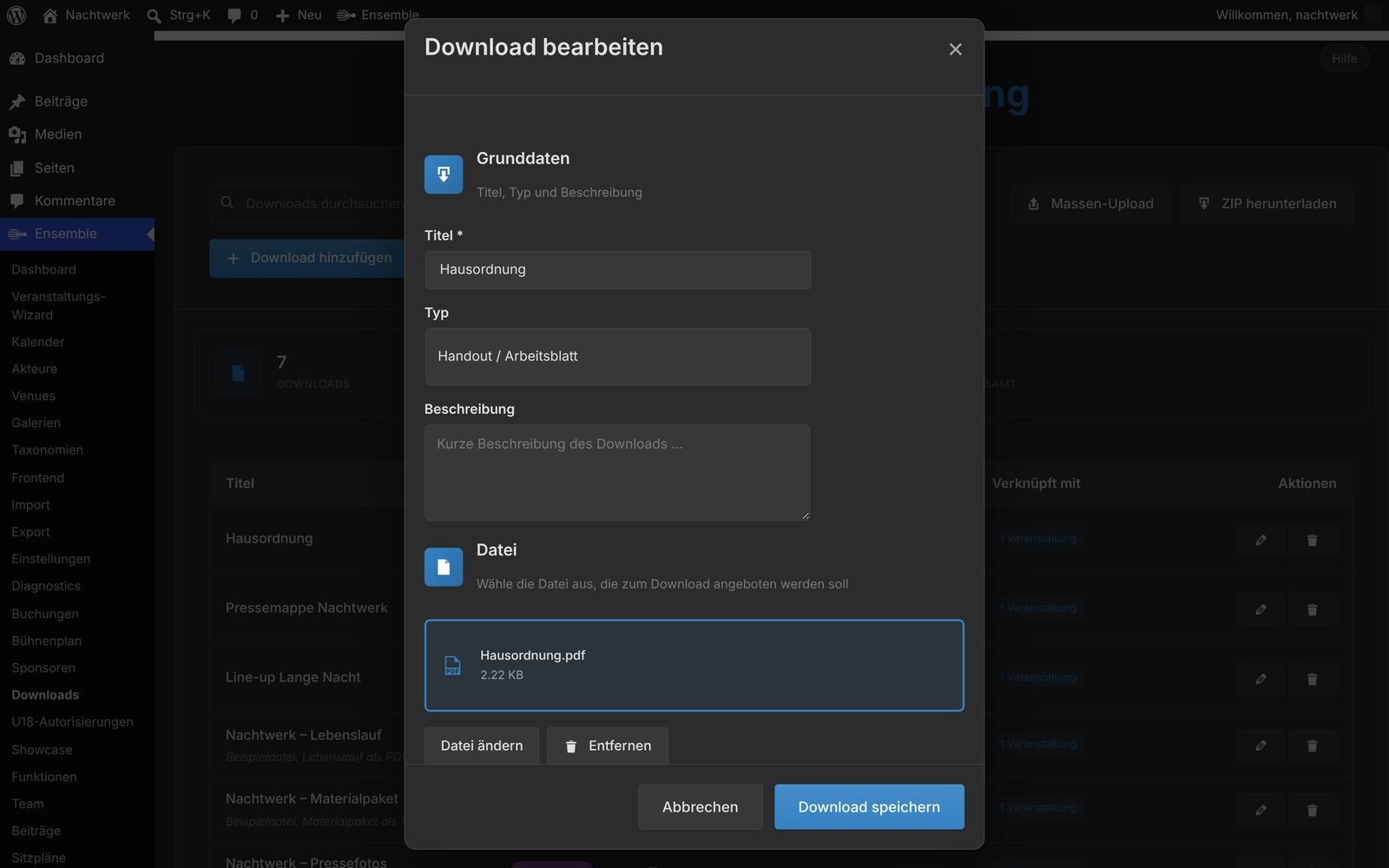The height and width of the screenshot is (868, 1389).
Task: Click ZIP herunterladen button
Action: [1267, 204]
